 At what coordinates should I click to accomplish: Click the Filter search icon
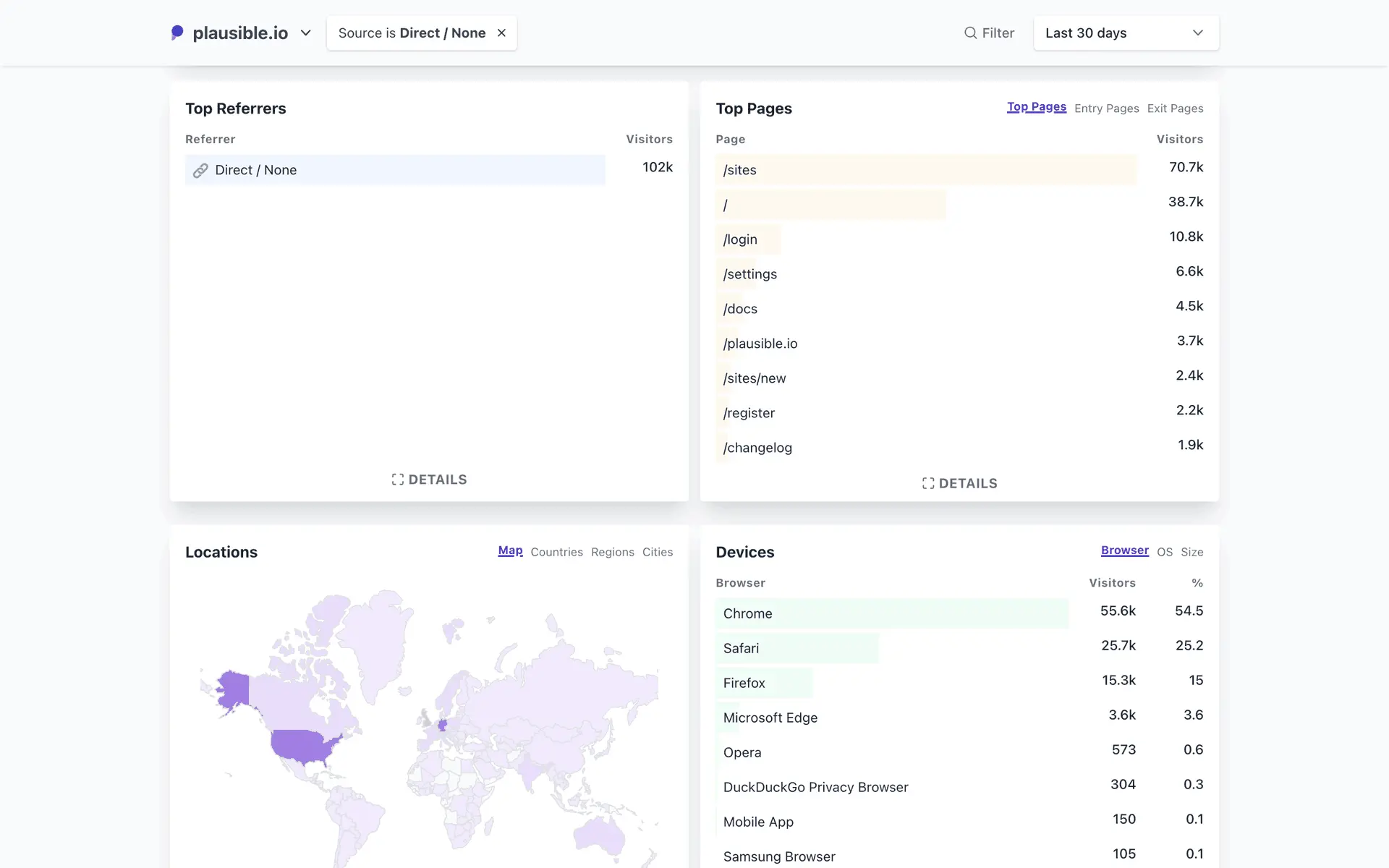click(x=970, y=33)
